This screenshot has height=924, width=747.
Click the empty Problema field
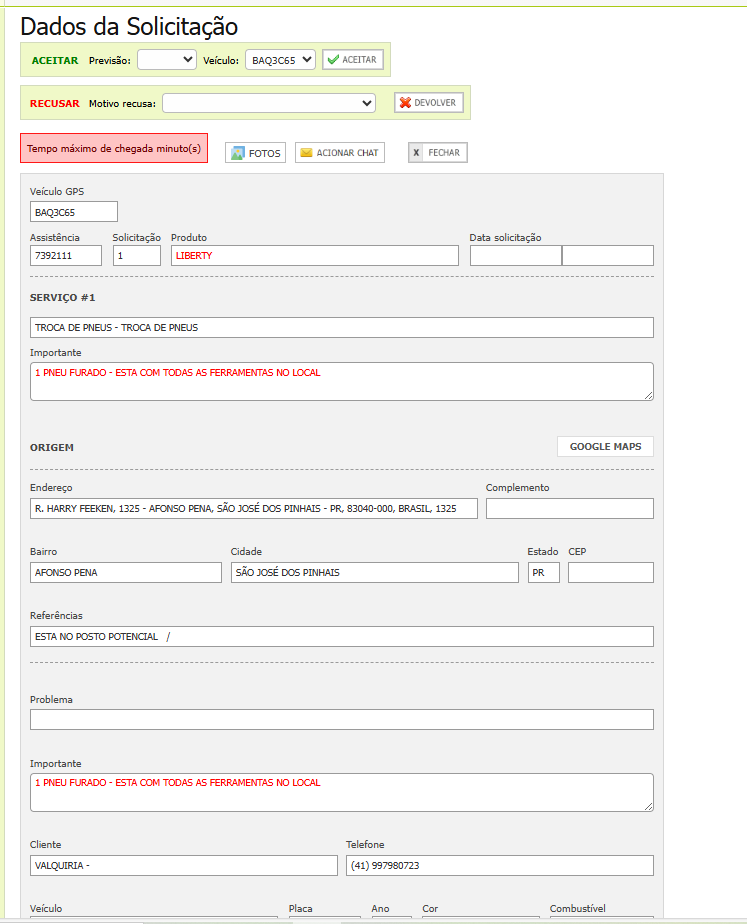click(x=342, y=720)
